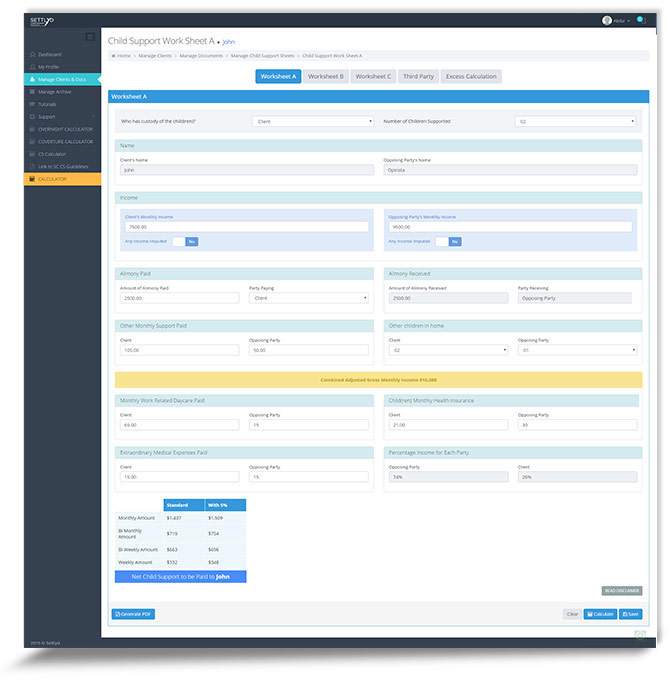Click the sidebar collapse hamburger icon
This screenshot has width=669, height=682.
pyautogui.click(x=88, y=38)
